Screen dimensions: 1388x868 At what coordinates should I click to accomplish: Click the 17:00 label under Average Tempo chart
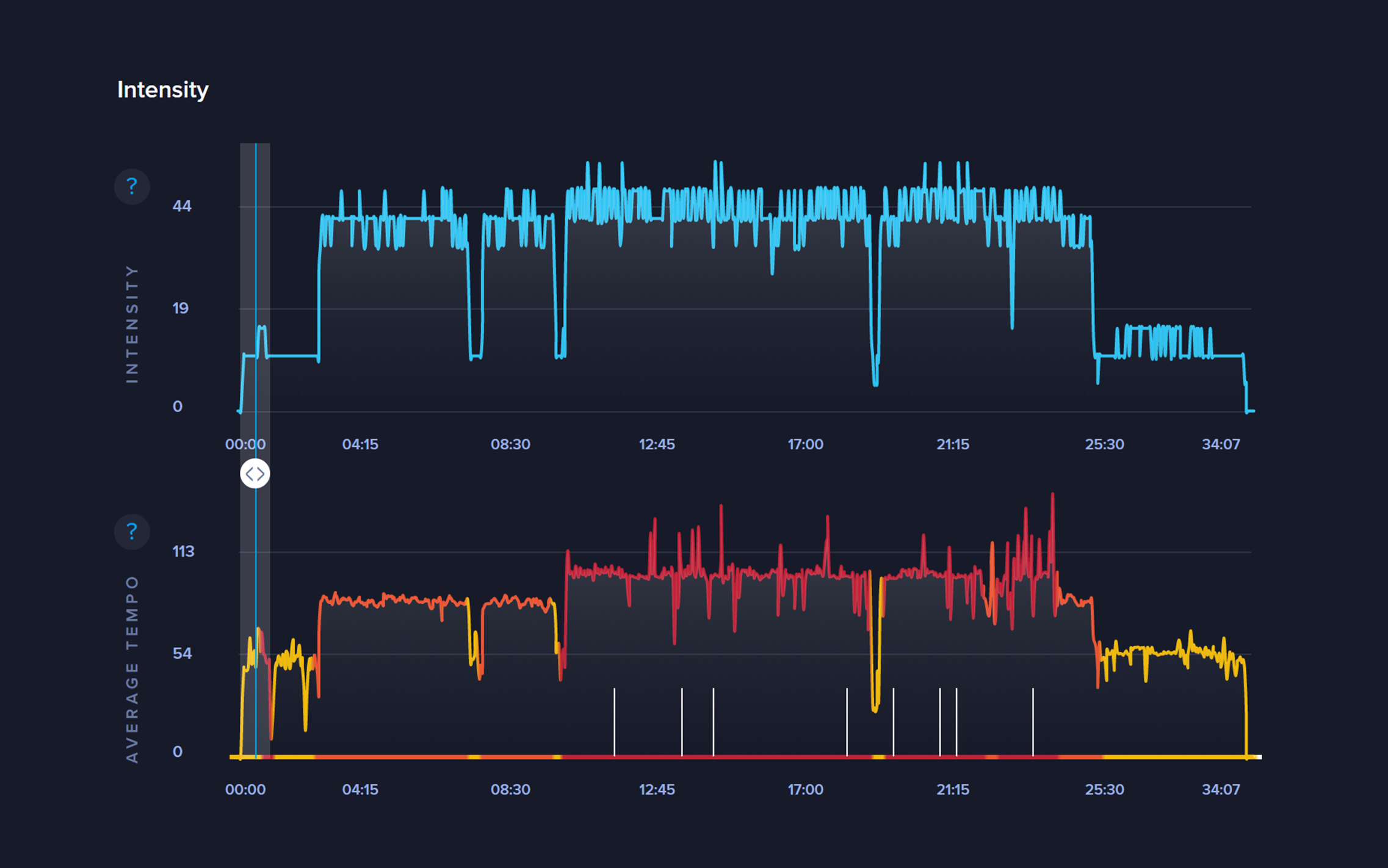tap(805, 790)
